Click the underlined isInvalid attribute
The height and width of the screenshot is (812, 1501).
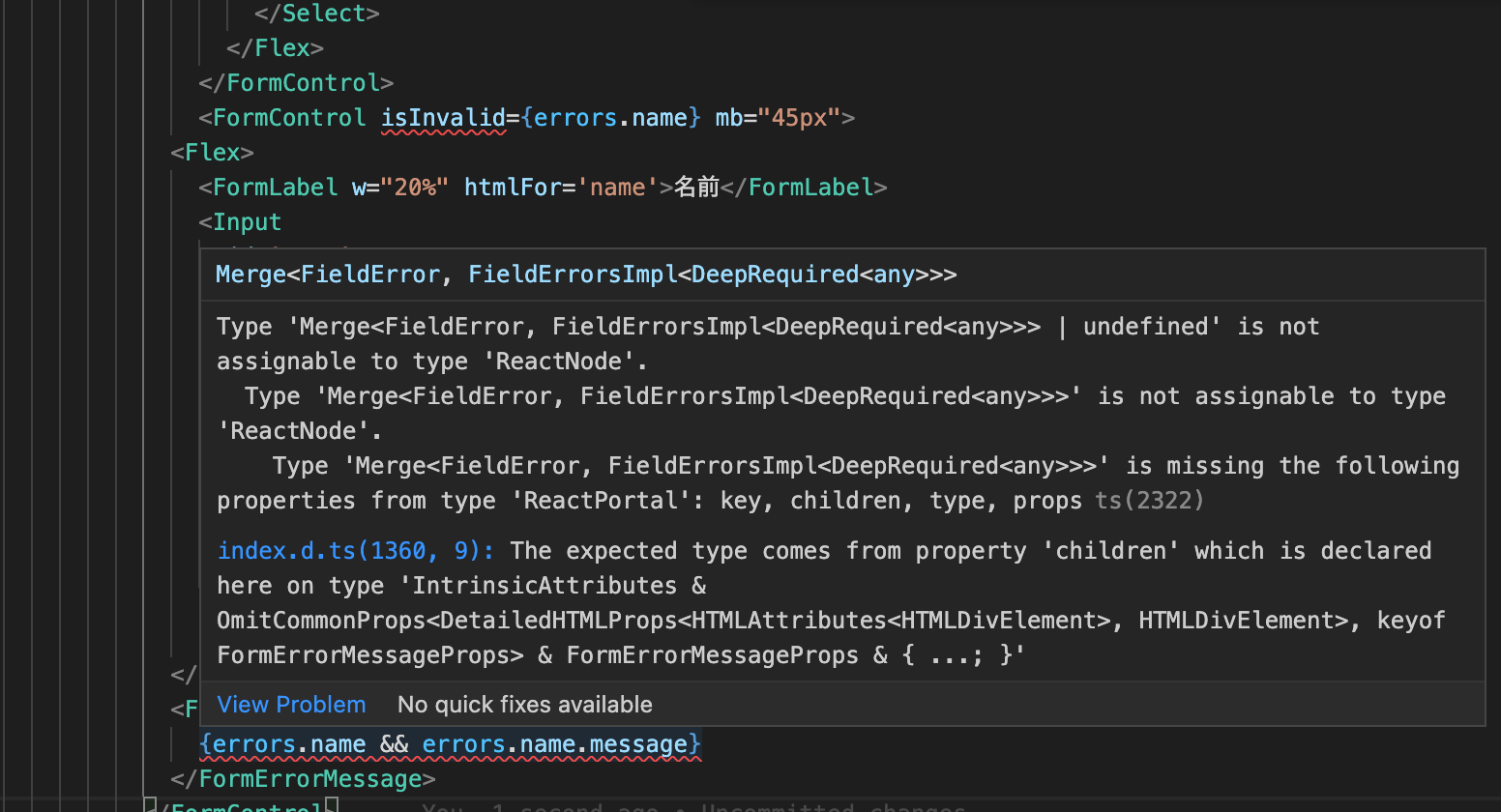443,118
